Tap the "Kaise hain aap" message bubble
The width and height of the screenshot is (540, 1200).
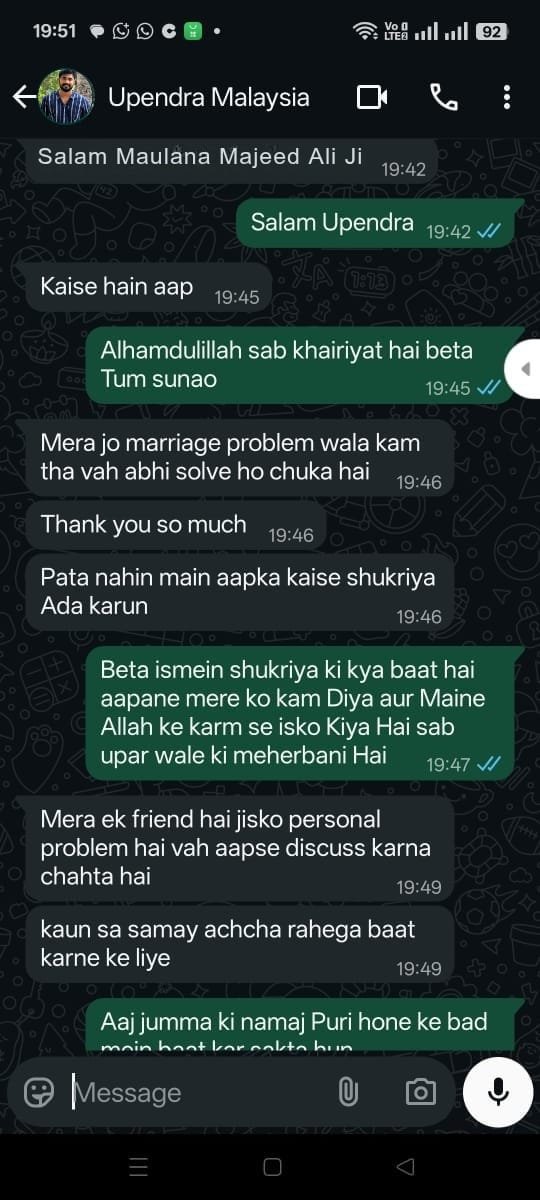pyautogui.click(x=150, y=288)
